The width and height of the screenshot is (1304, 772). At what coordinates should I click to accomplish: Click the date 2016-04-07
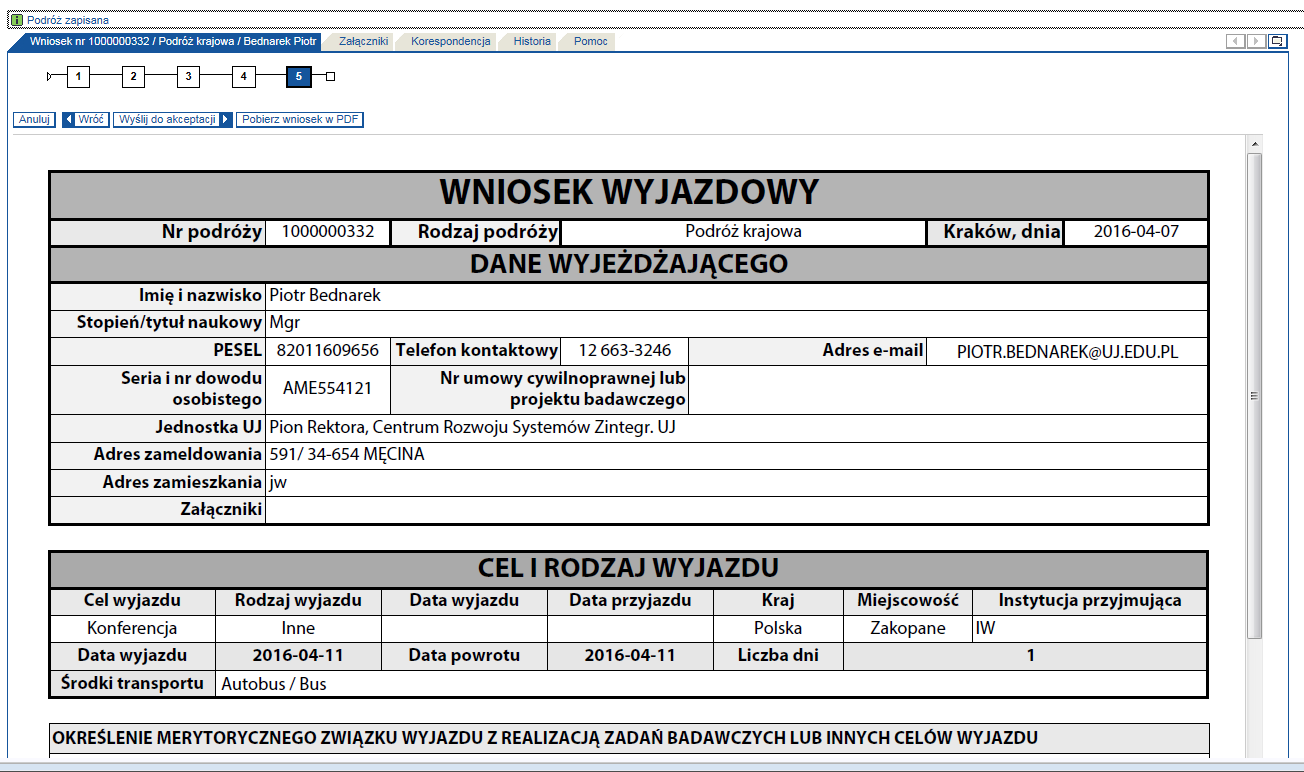(x=1136, y=232)
